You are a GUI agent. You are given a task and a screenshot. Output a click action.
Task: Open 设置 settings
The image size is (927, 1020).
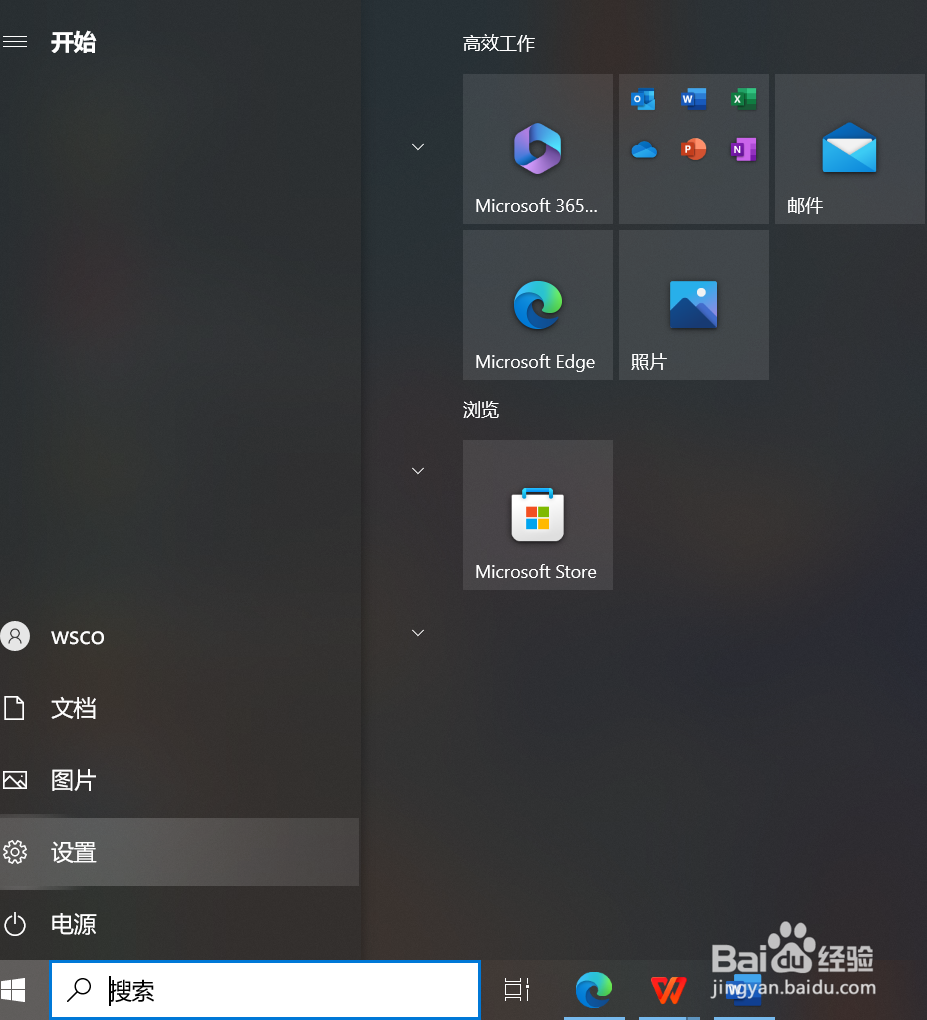pyautogui.click(x=180, y=852)
